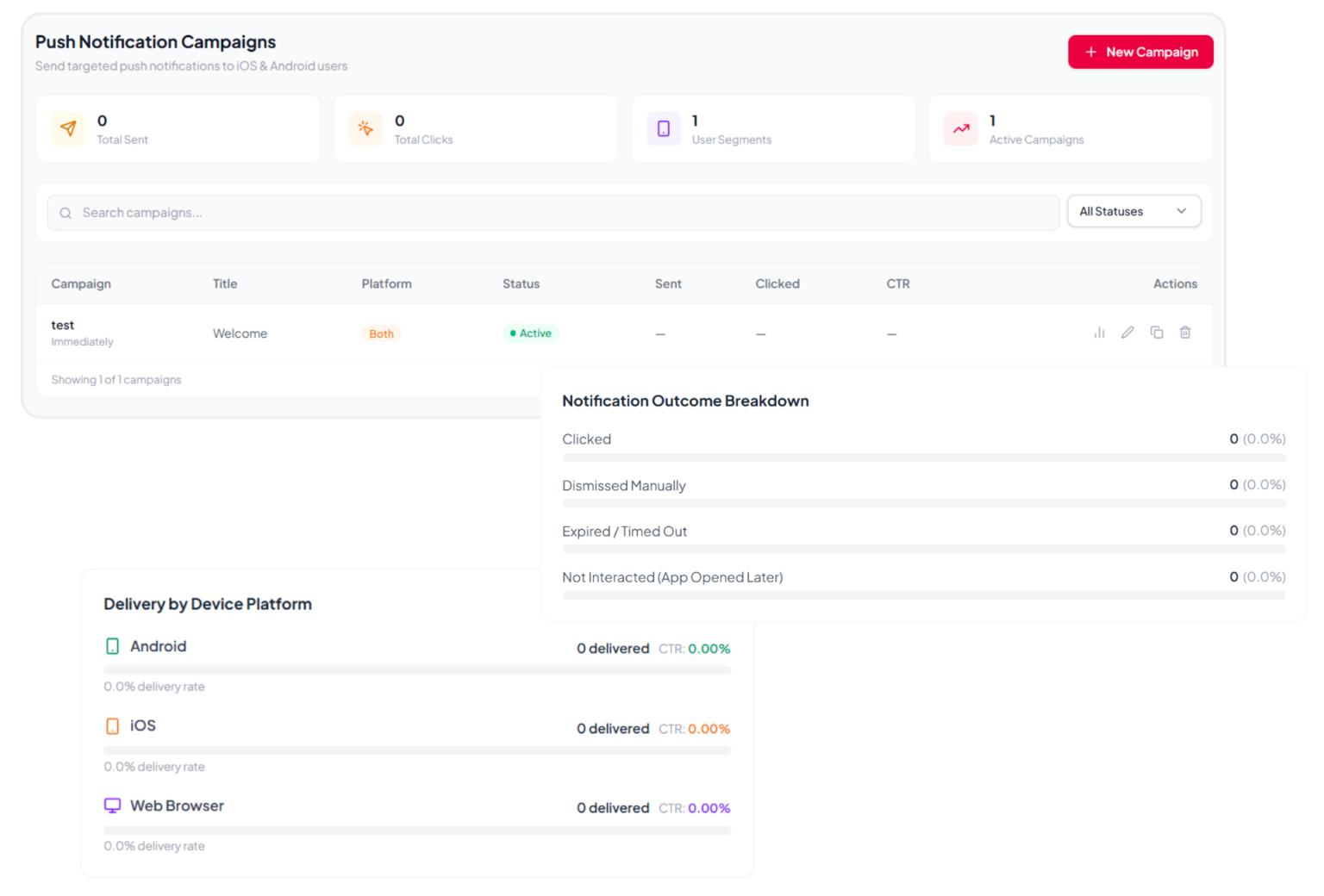1324x896 pixels.
Task: Click the Clicked column header
Action: (778, 283)
